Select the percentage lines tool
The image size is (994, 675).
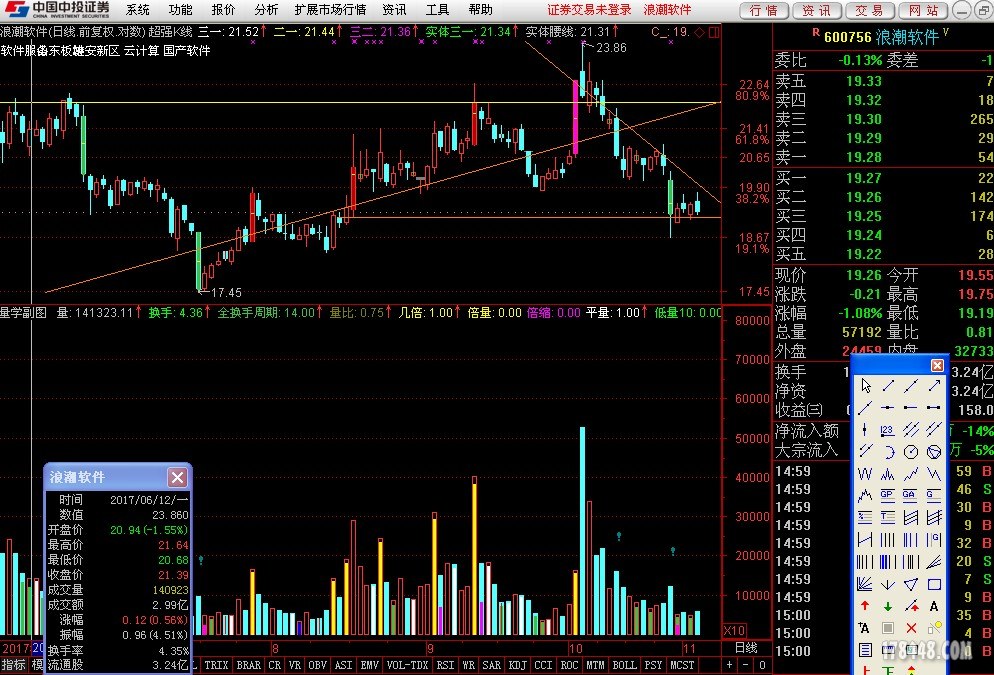click(865, 518)
